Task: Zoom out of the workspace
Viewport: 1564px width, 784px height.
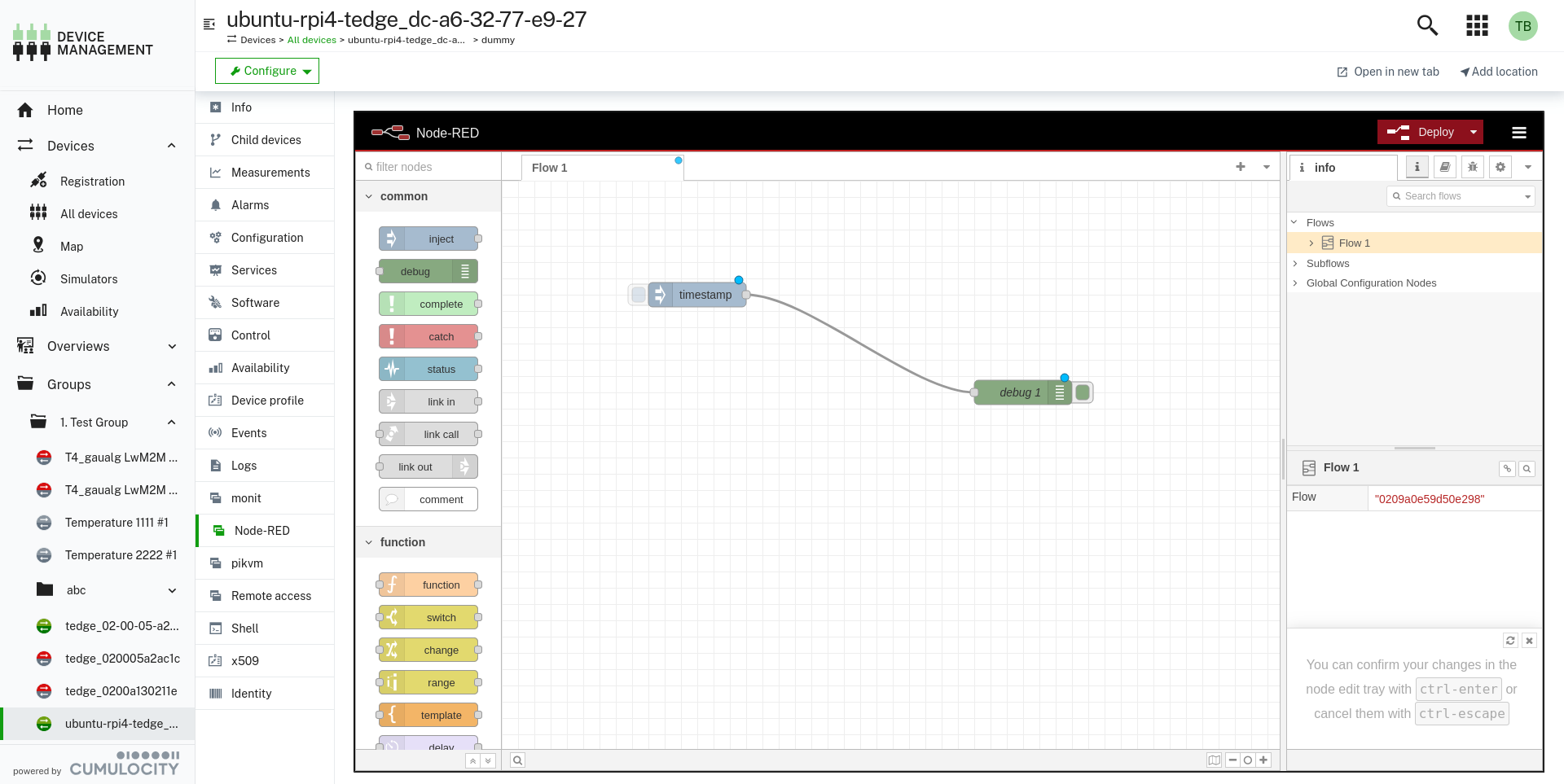Action: click(x=1232, y=760)
